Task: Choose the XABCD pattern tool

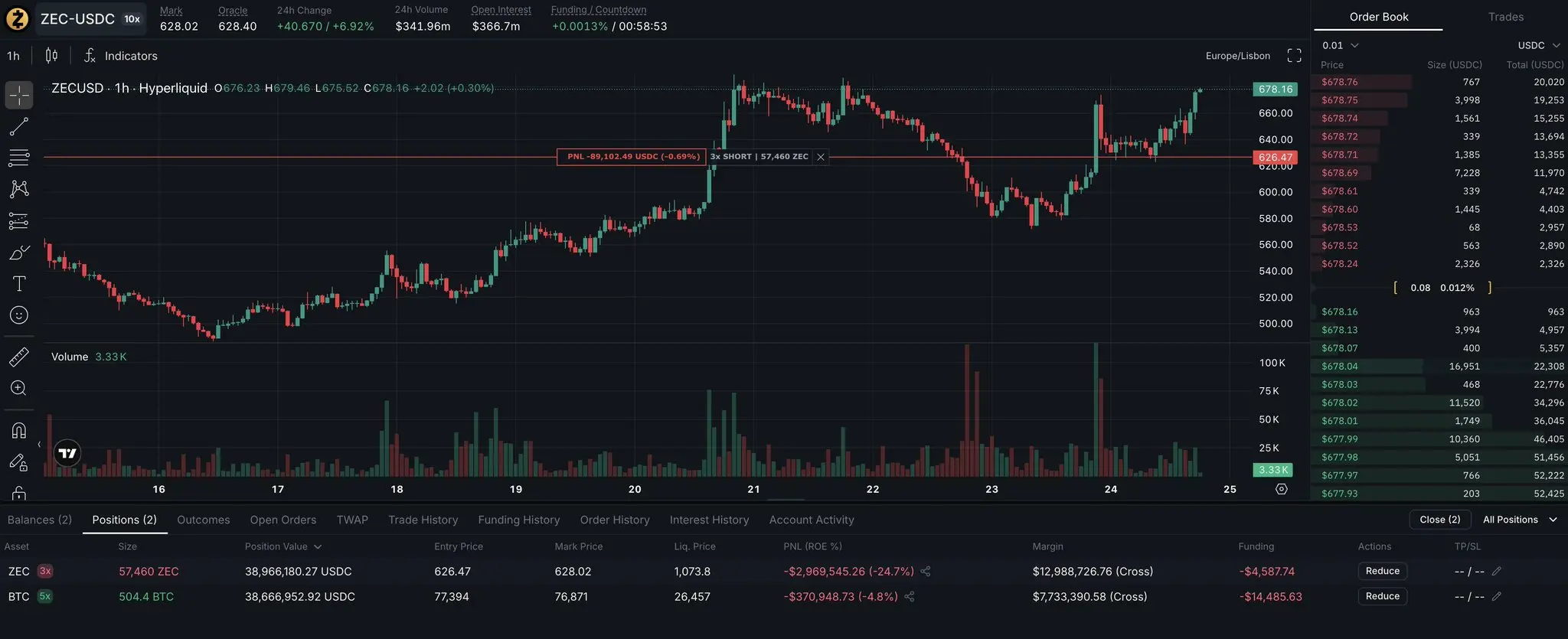Action: [19, 189]
